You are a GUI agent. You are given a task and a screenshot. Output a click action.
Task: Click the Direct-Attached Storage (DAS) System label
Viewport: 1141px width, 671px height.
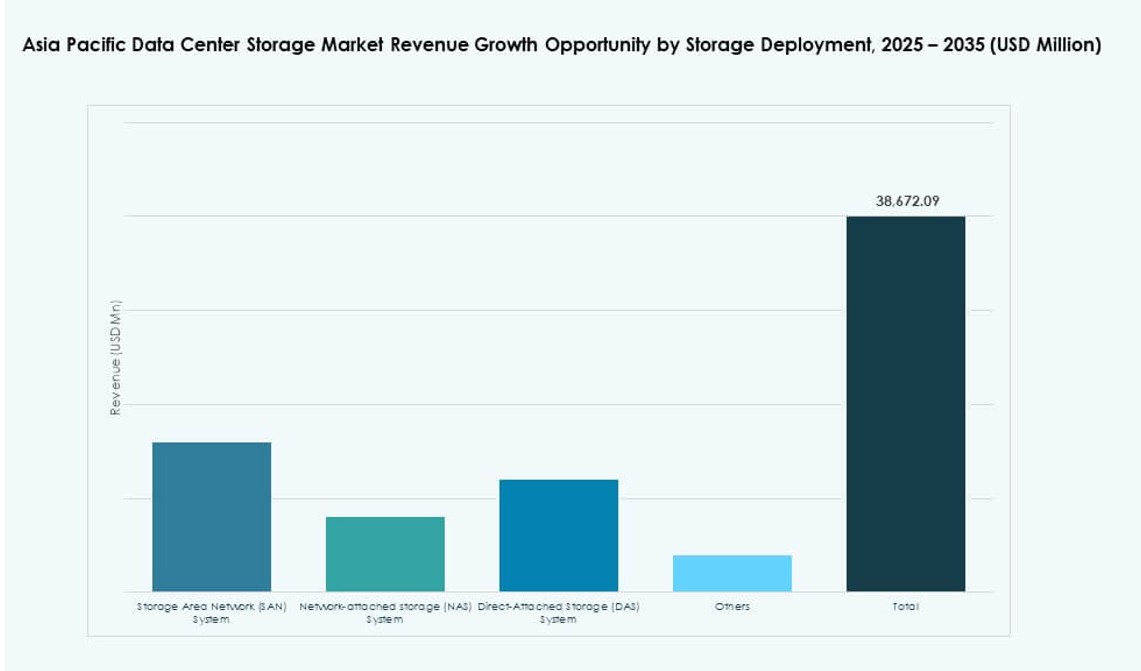tap(558, 611)
